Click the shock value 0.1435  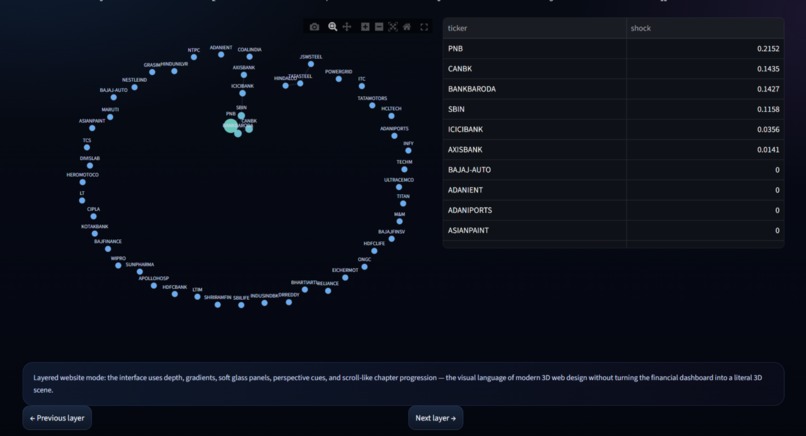click(x=768, y=68)
